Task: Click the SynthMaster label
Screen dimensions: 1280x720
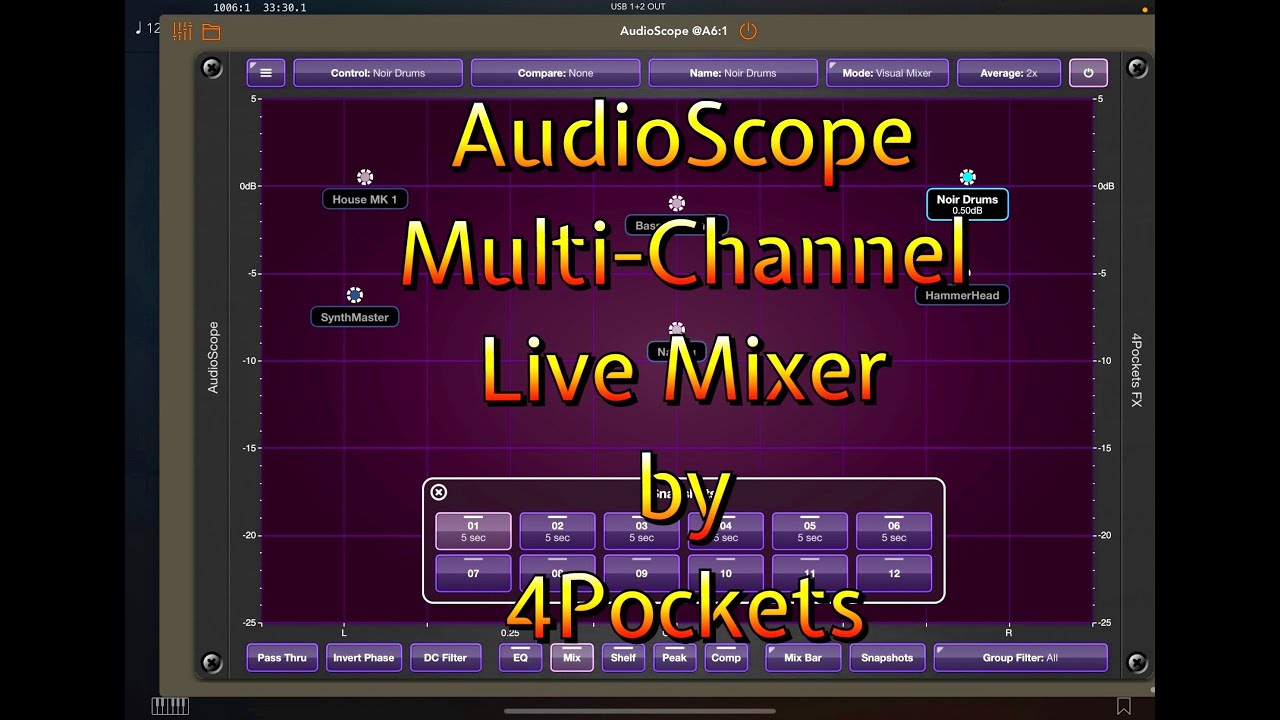Action: click(x=354, y=317)
